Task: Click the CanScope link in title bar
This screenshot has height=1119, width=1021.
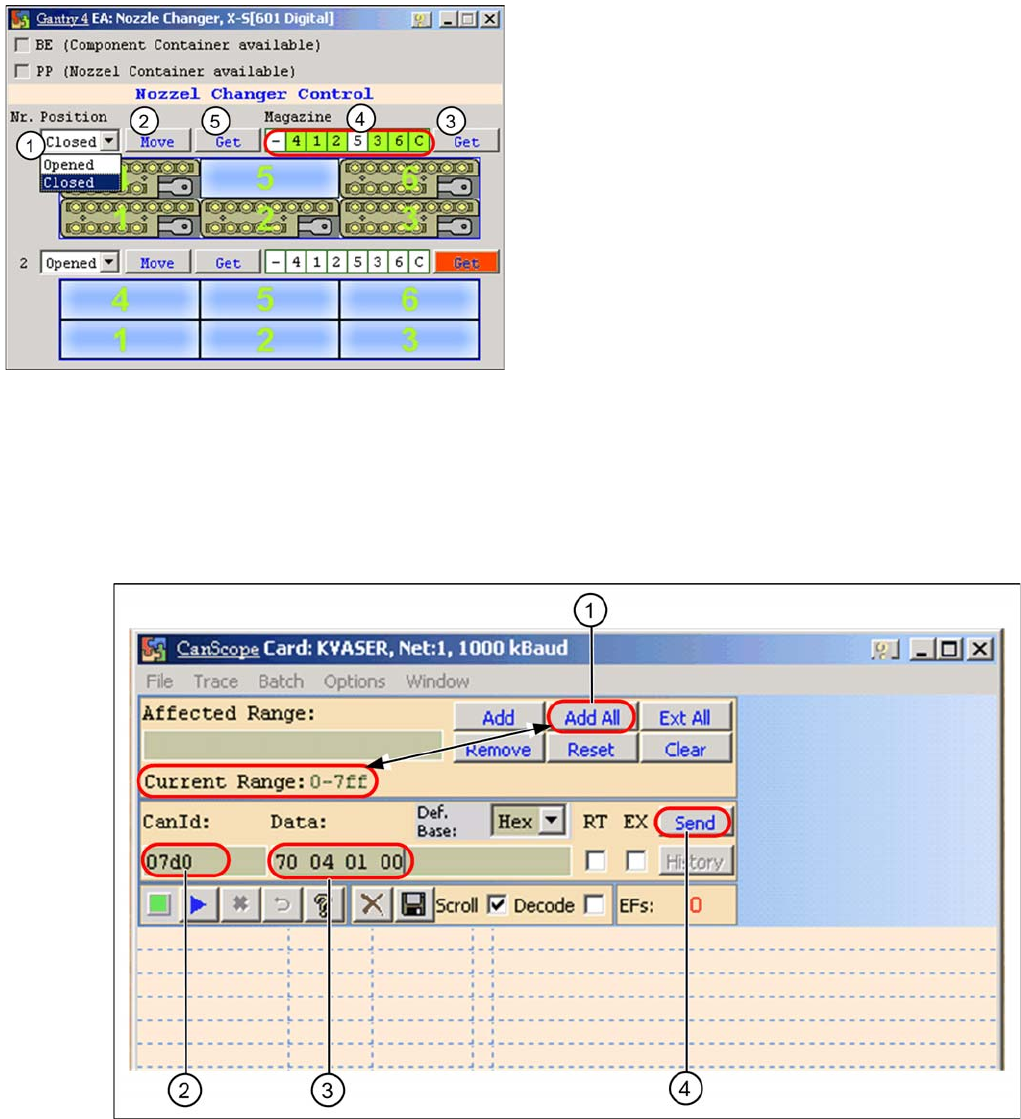Action: 218,649
